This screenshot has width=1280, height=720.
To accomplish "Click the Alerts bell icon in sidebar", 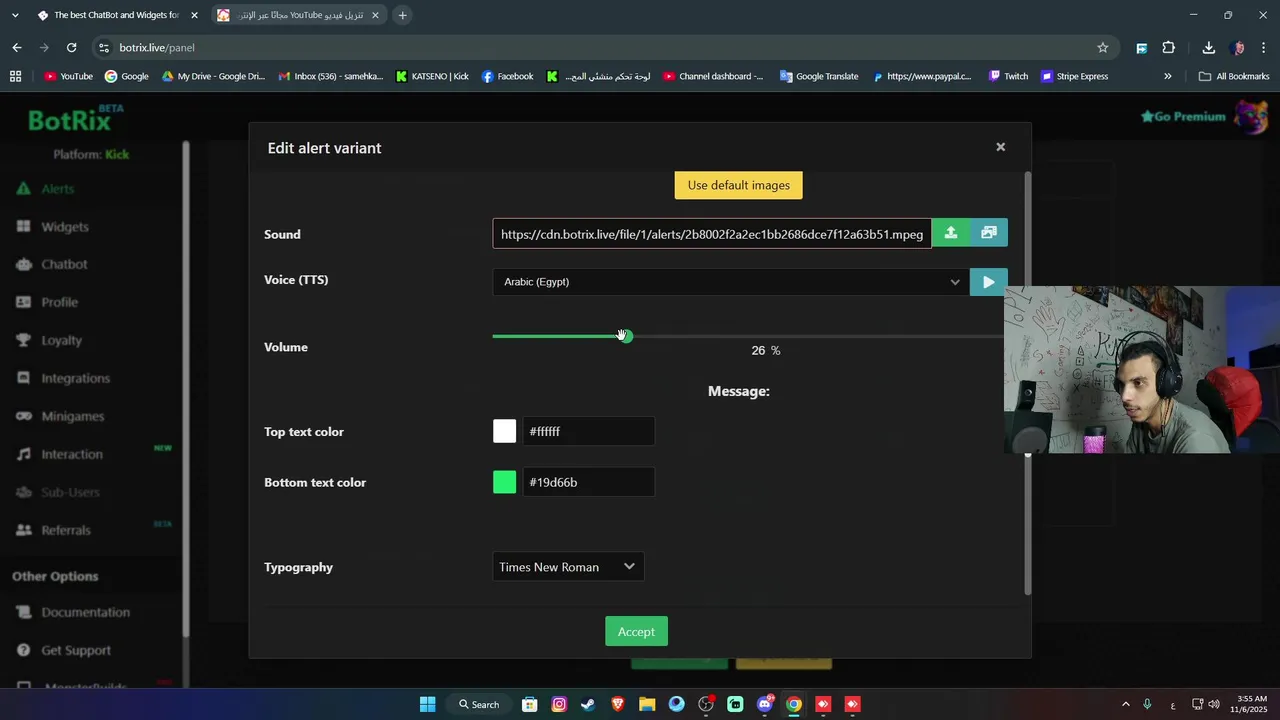I will pyautogui.click(x=23, y=189).
